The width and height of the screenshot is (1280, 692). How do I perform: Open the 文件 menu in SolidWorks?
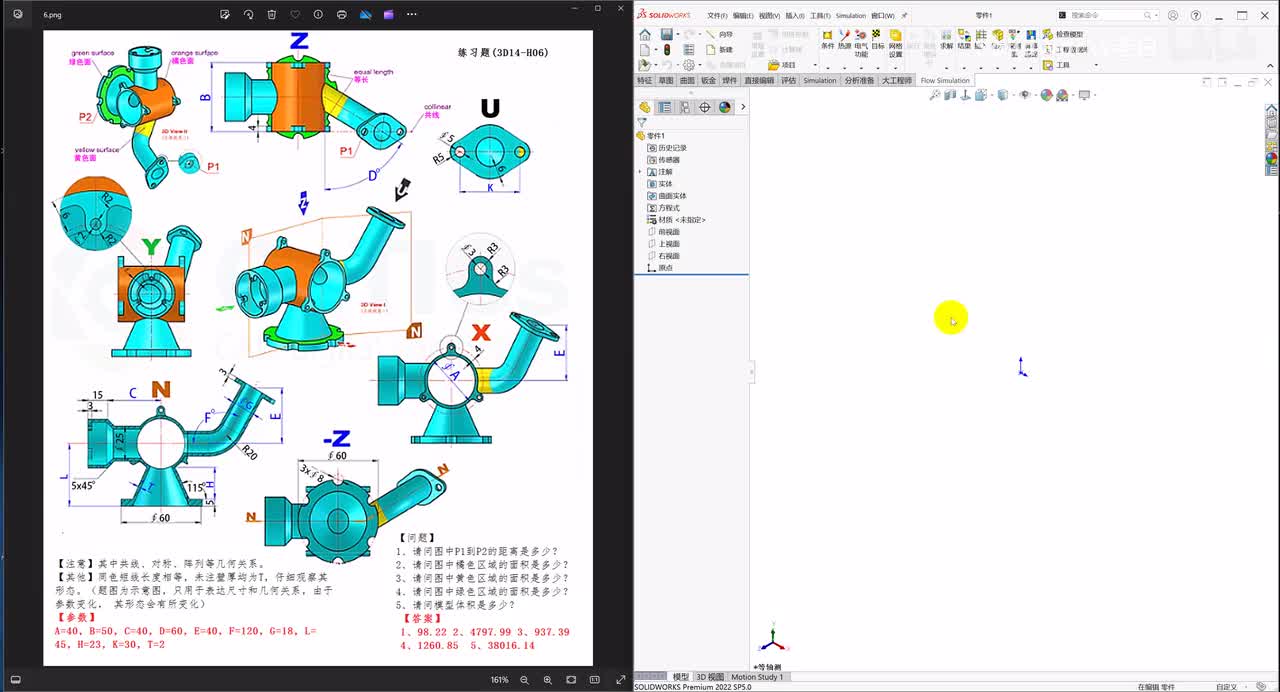click(717, 16)
